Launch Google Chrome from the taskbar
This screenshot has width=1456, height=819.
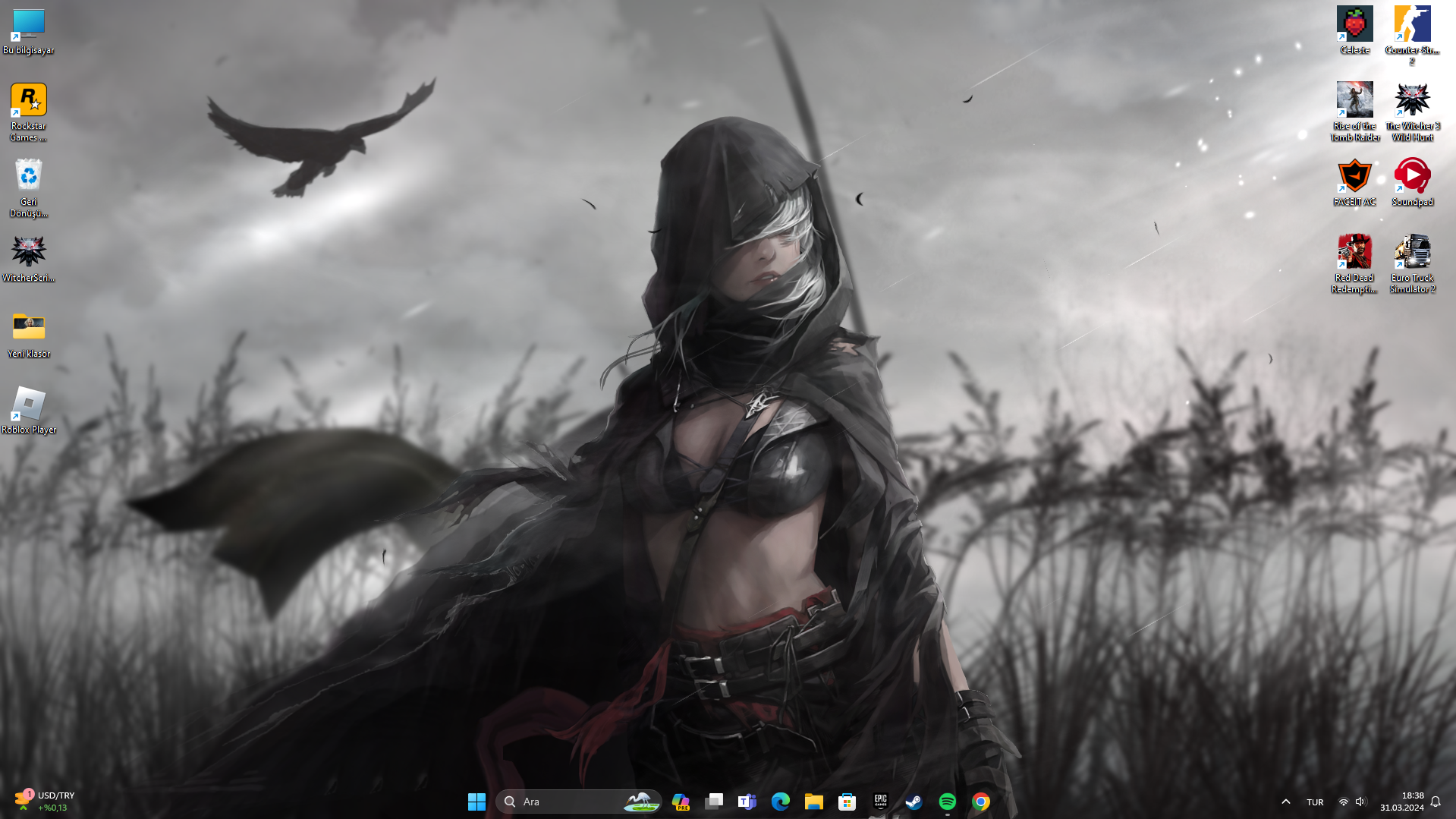click(x=981, y=802)
